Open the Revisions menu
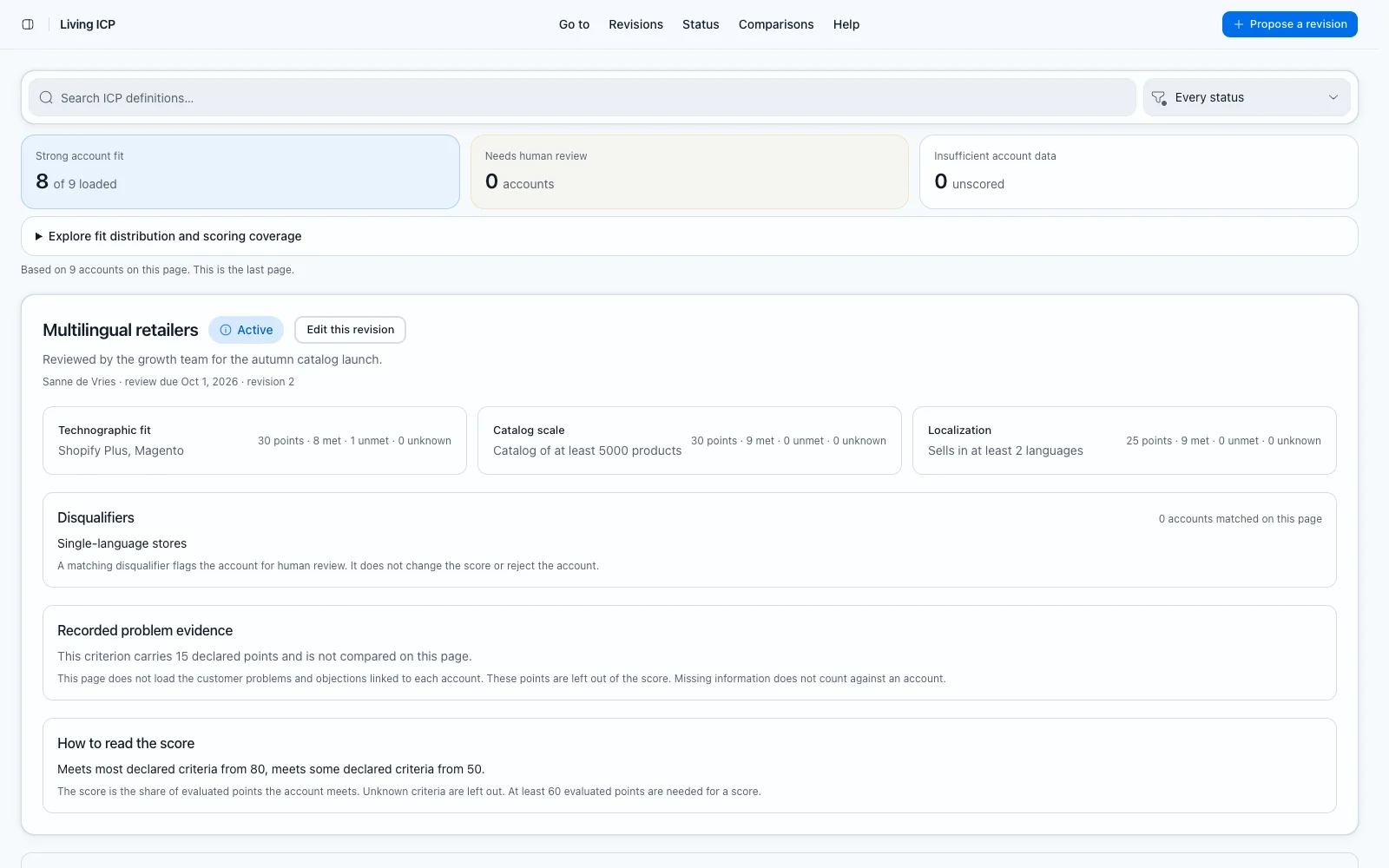 [x=635, y=24]
